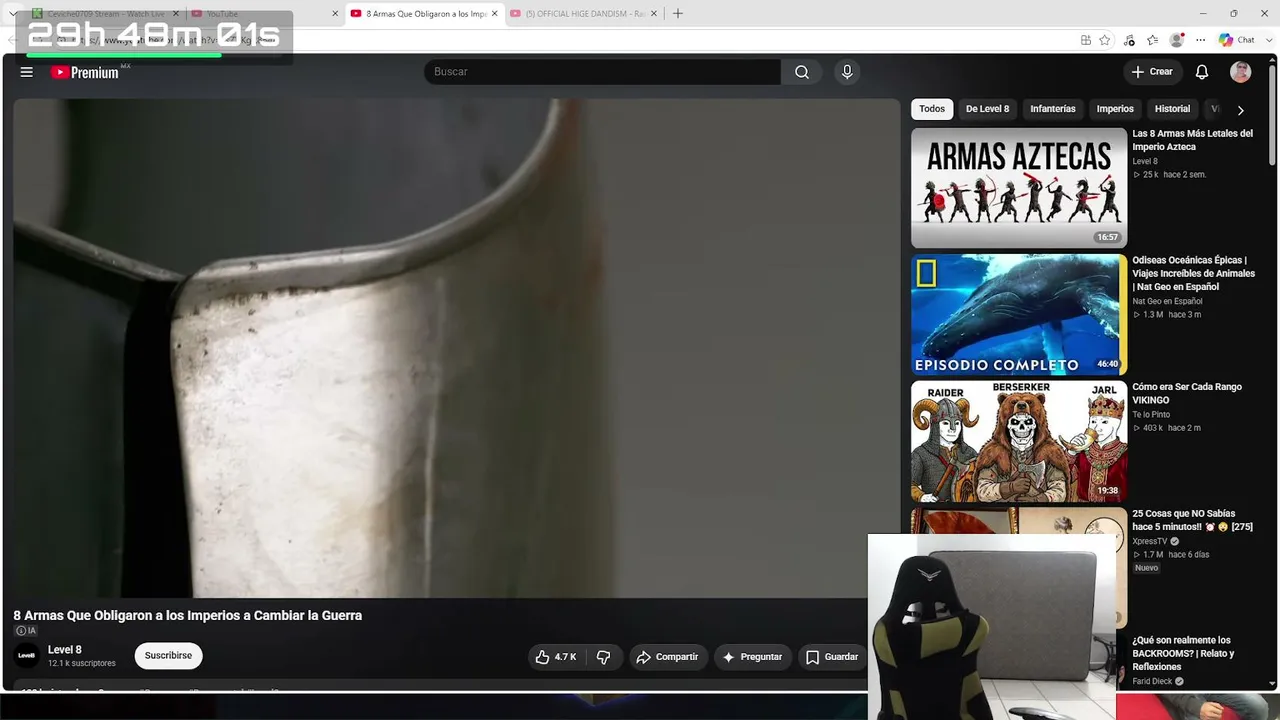Click the Compartir share button

668,657
